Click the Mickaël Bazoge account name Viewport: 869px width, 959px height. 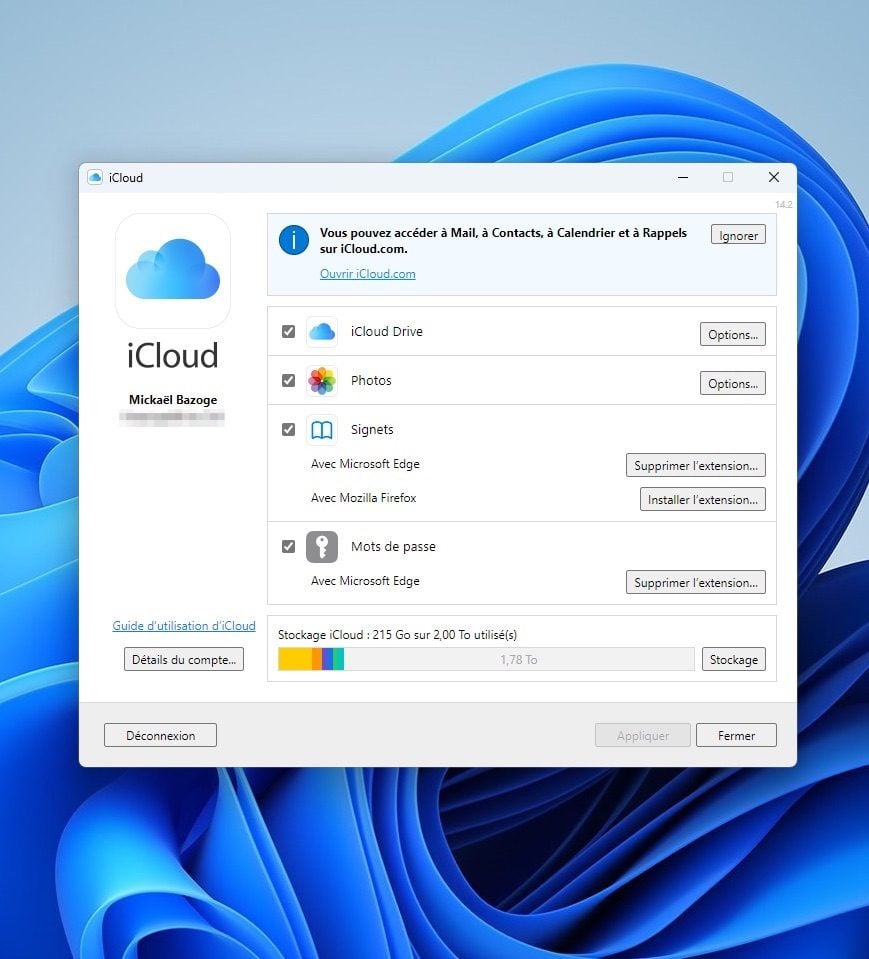tap(173, 400)
